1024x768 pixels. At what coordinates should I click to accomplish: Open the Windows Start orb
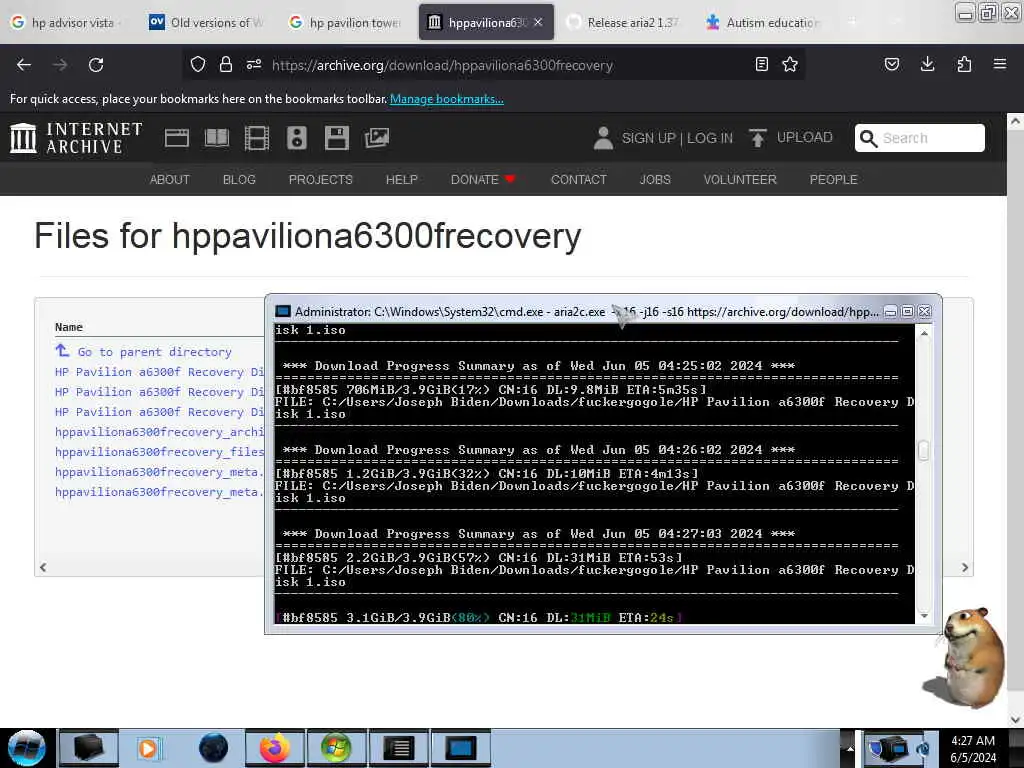(x=26, y=748)
